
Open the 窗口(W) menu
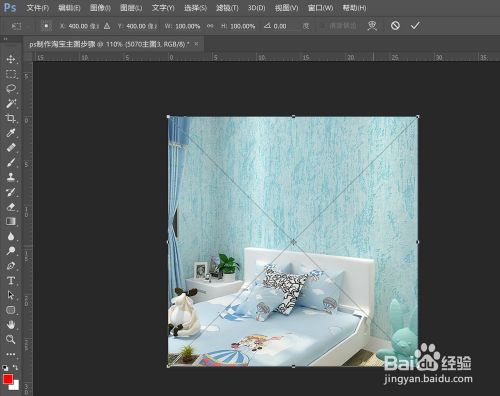320,8
